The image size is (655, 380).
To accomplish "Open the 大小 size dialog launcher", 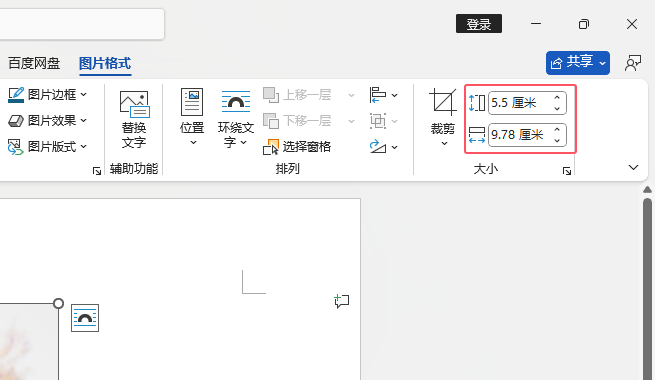I will (x=567, y=171).
